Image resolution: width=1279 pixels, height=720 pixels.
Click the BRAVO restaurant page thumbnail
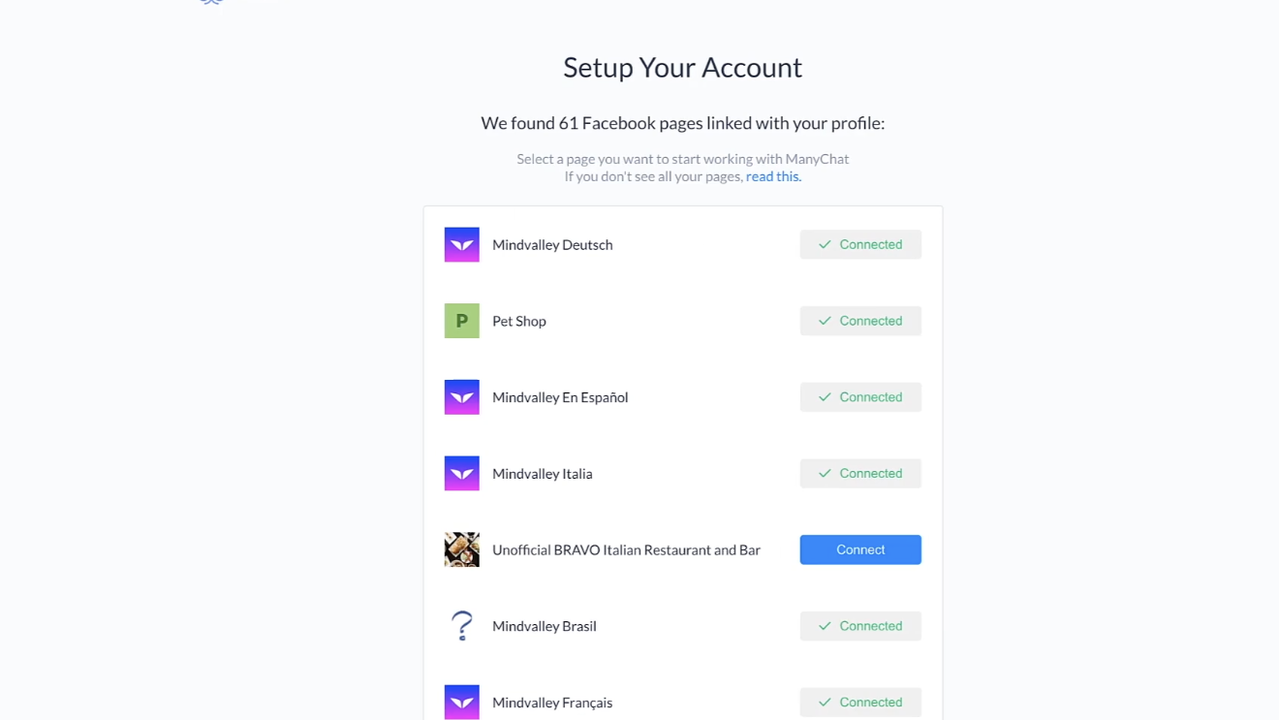(x=461, y=549)
